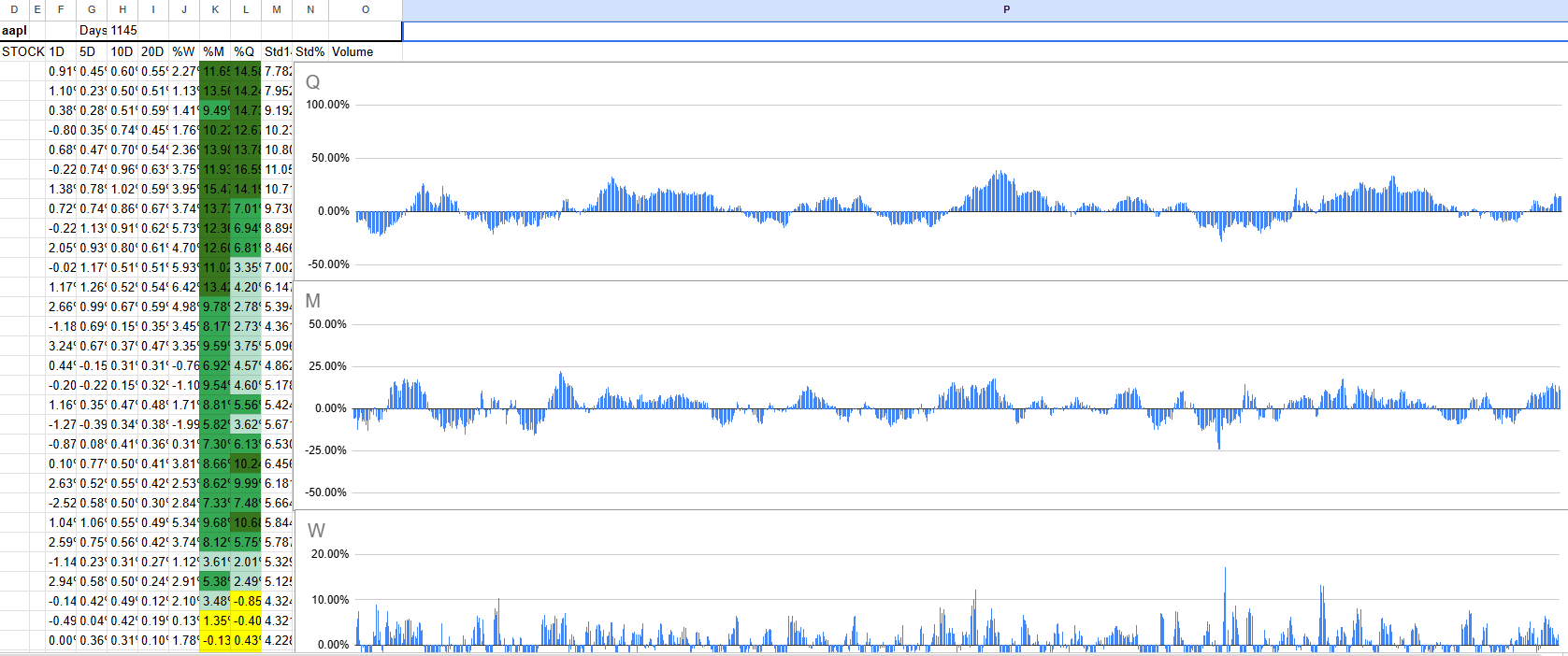The image size is (1568, 656).
Task: Click the yellow cell with value -0.40
Action: tap(246, 620)
